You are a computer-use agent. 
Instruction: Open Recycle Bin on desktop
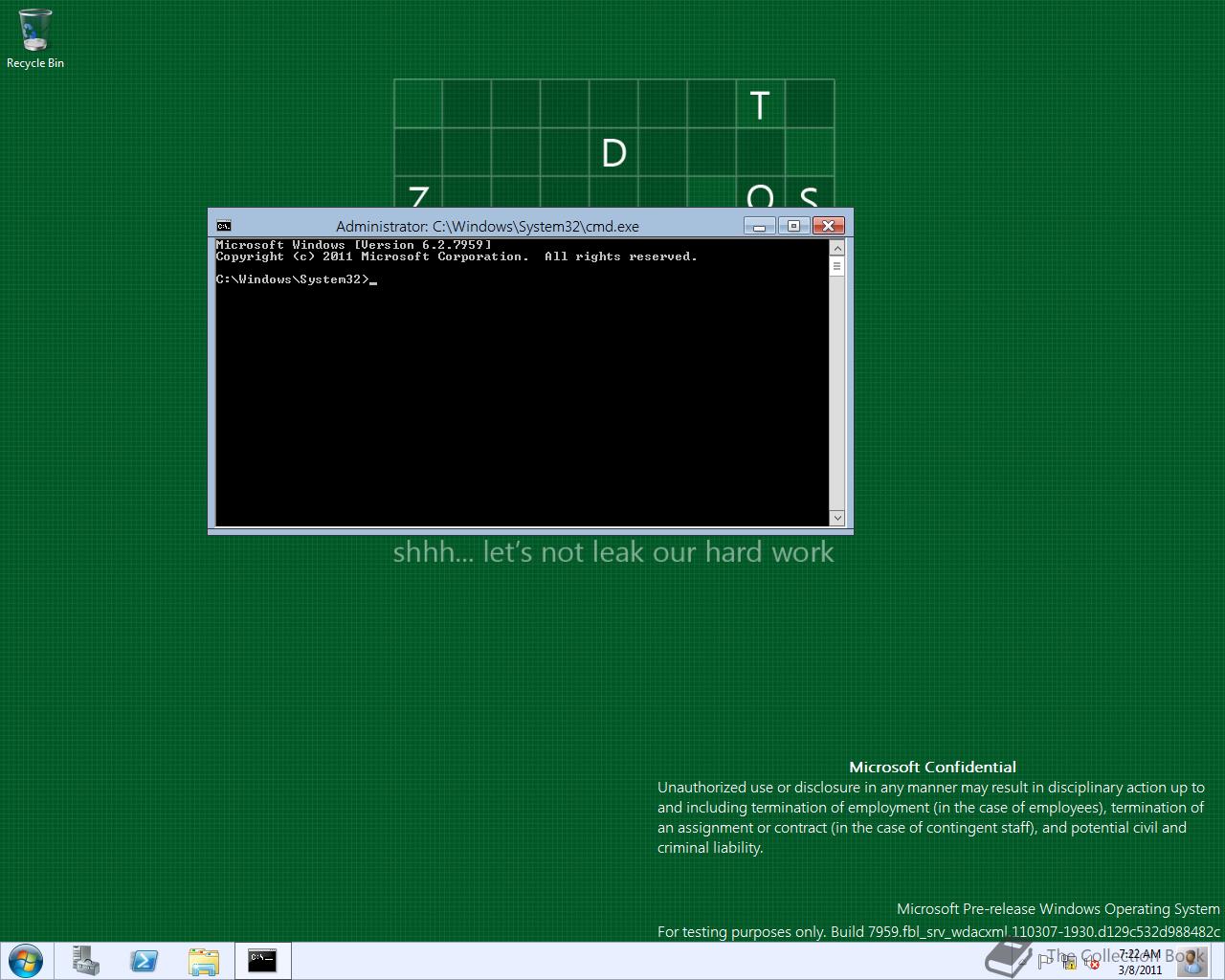[35, 38]
